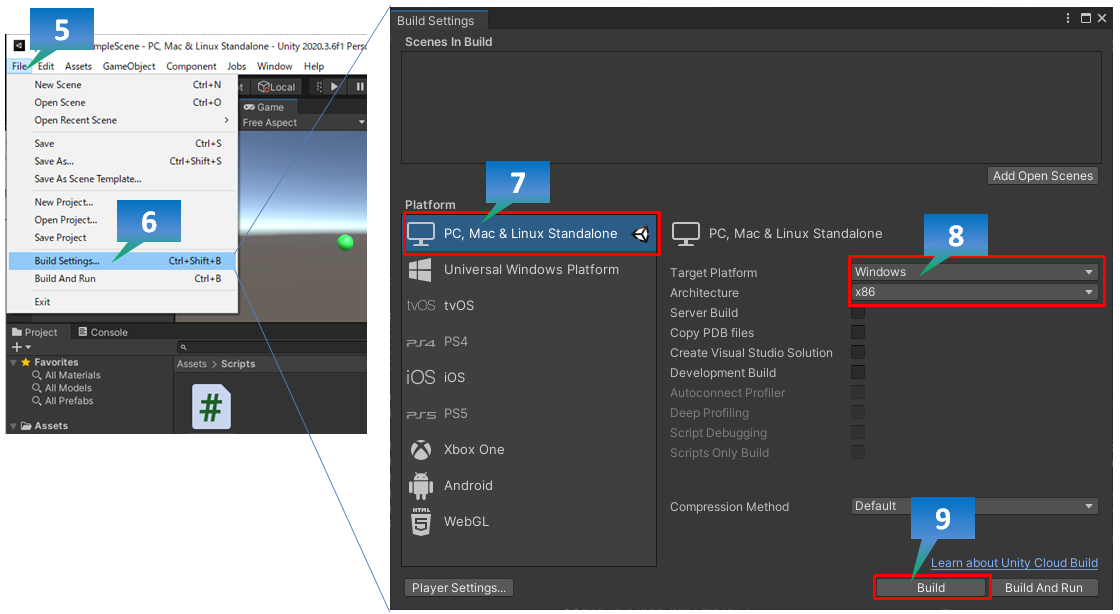Image resolution: width=1120 pixels, height=614 pixels.
Task: Select the Xbox One platform
Action: [x=529, y=450]
